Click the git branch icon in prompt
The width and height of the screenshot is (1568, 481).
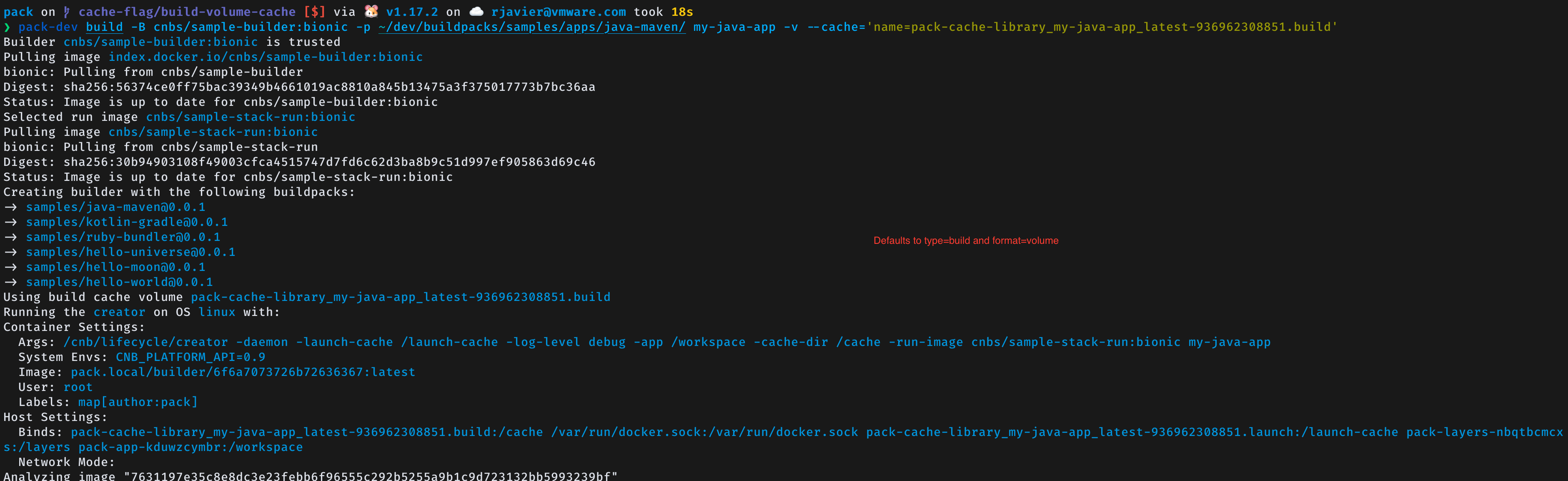point(67,12)
